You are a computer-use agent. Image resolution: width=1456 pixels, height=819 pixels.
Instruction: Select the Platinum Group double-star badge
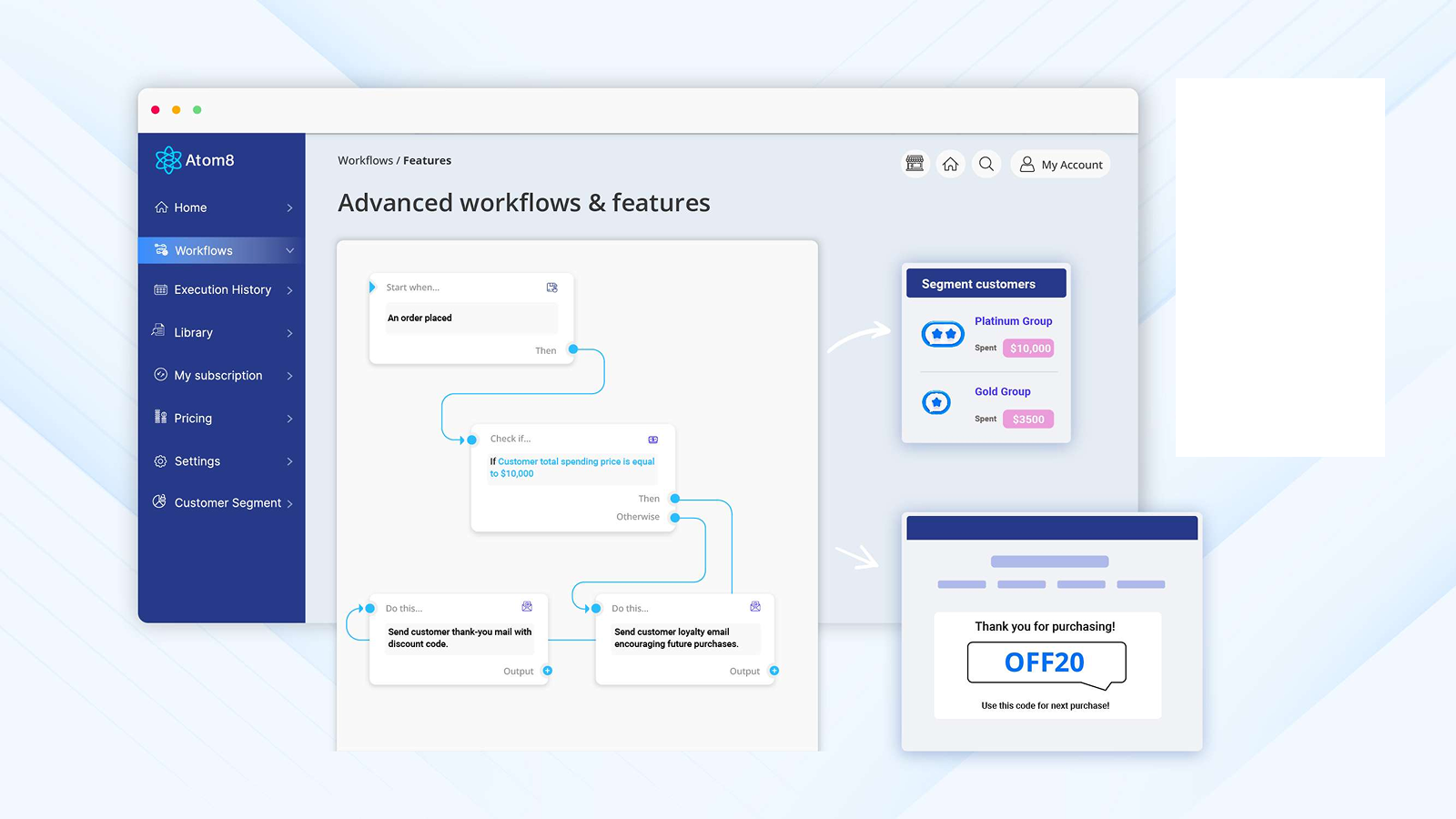tap(942, 334)
